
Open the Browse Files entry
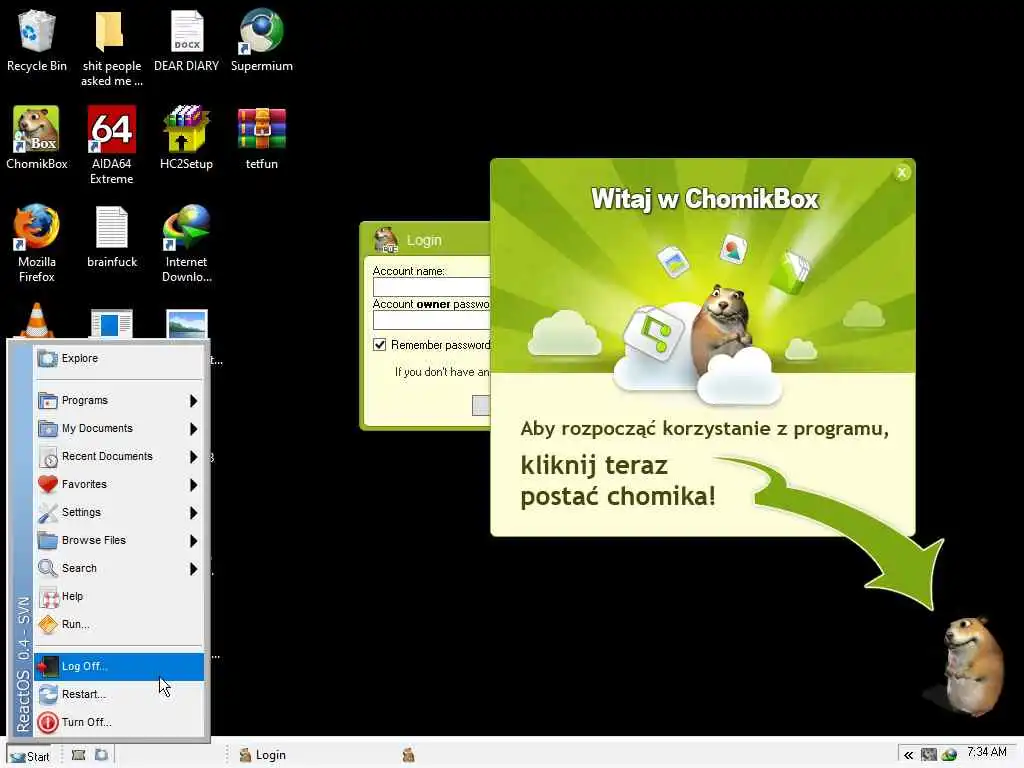[x=119, y=541]
